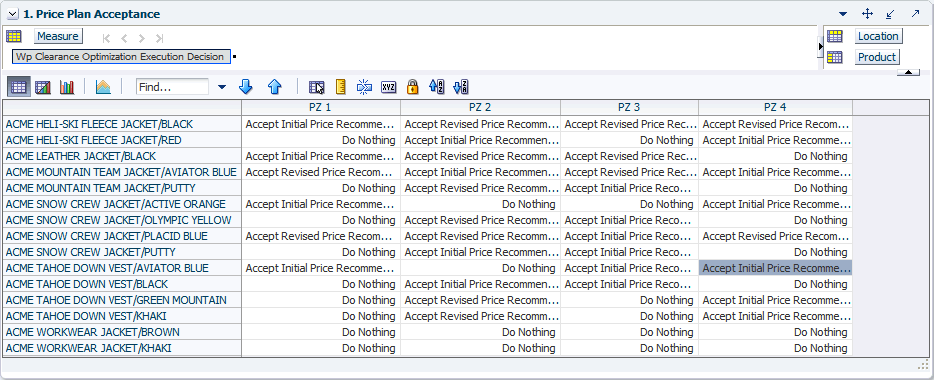Viewport: 934px width, 380px height.
Task: Select the PZ 4 column header
Action: point(776,107)
